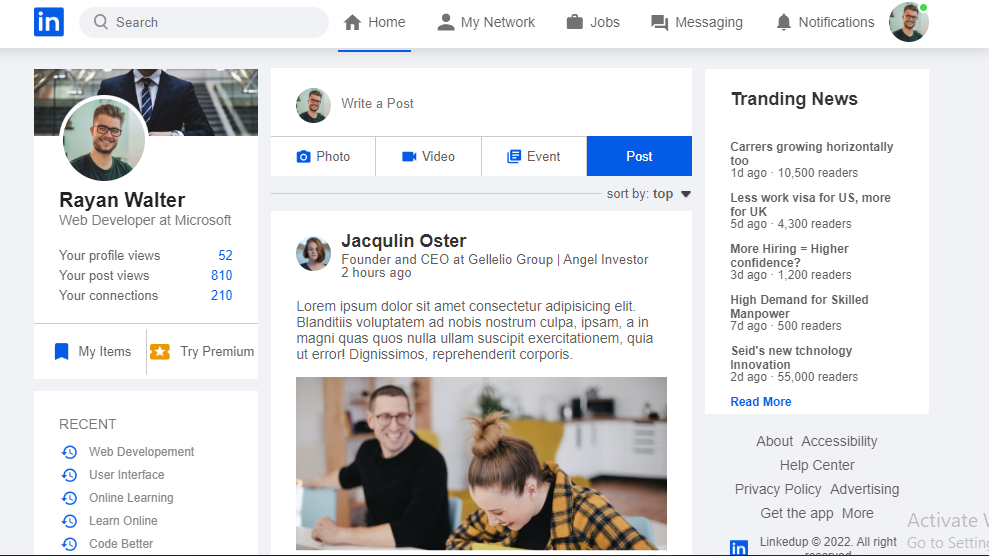Viewport: 989px width, 556px height.
Task: Open Online Learning recent item
Action: (131, 498)
